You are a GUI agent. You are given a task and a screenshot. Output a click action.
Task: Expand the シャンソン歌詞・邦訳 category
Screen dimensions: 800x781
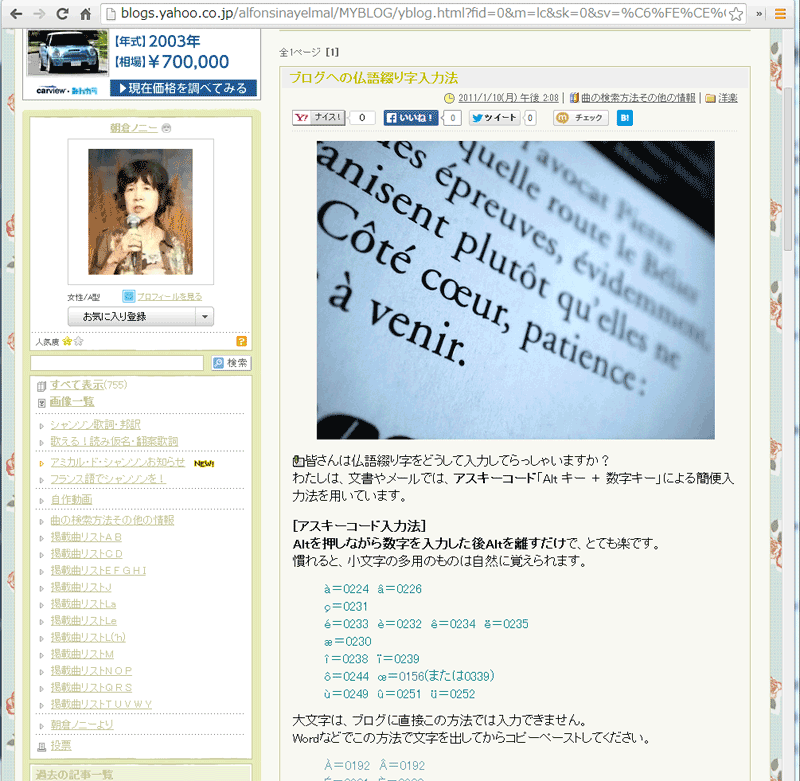[40, 425]
